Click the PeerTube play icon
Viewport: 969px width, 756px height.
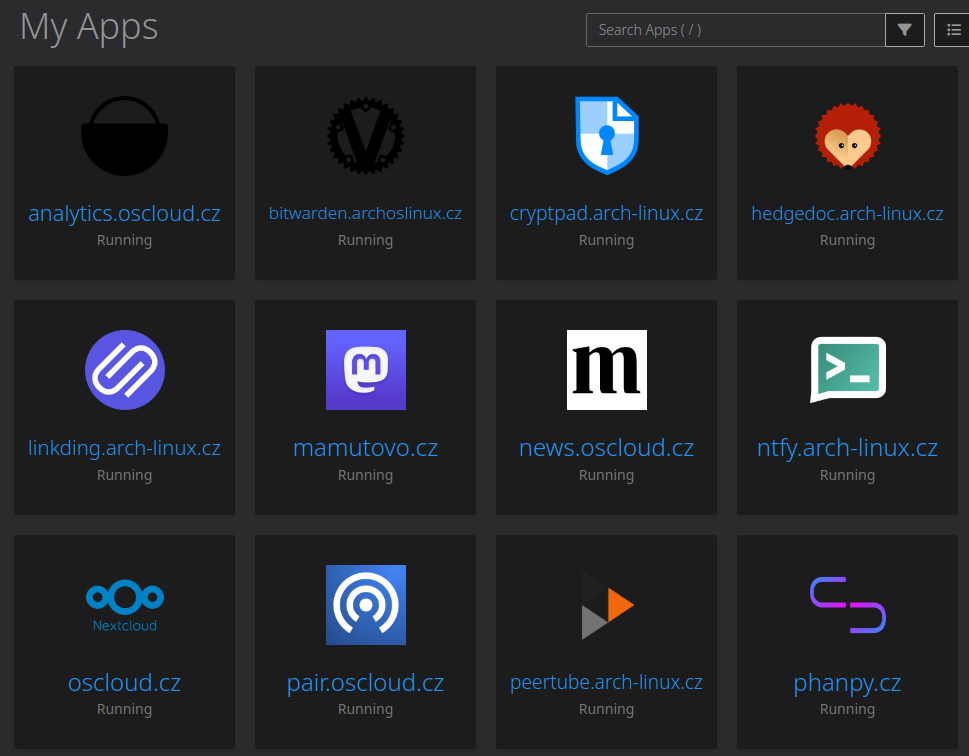click(606, 604)
